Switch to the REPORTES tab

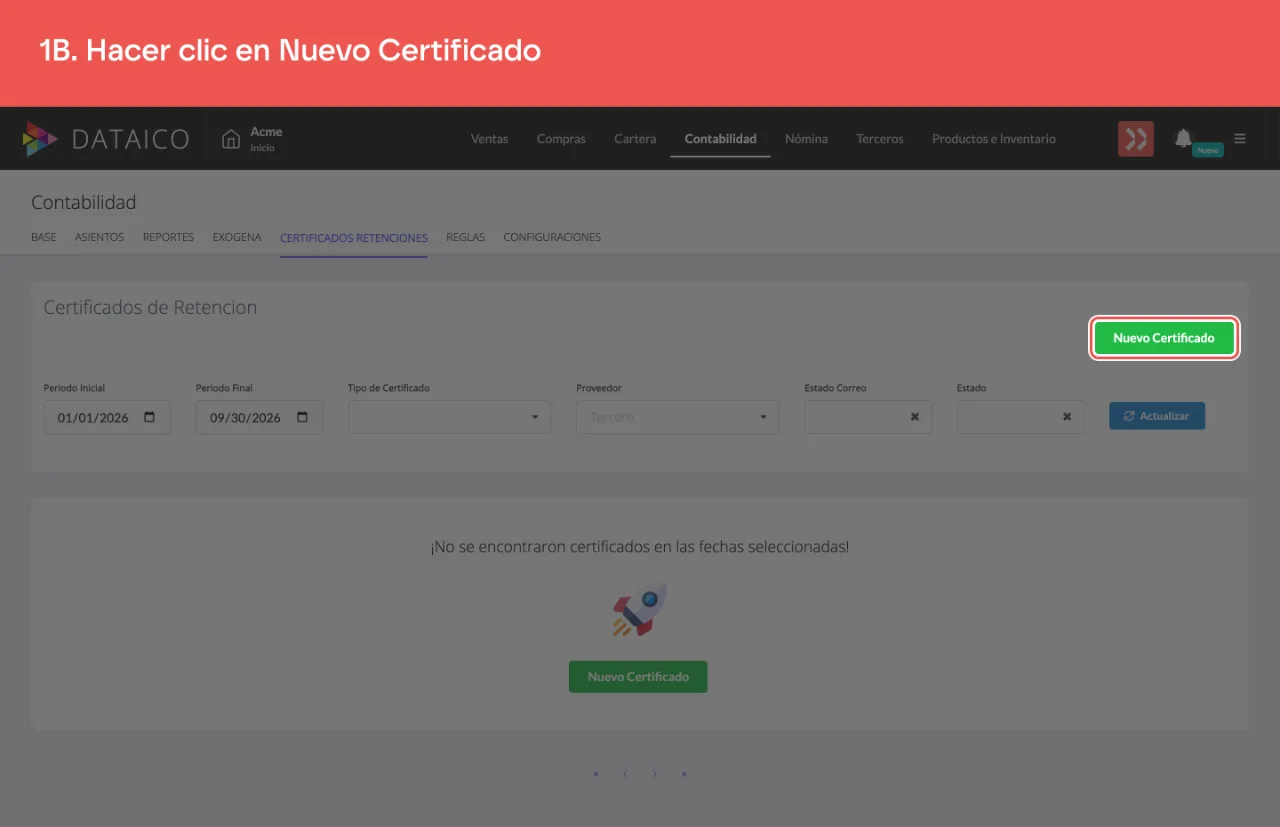[168, 238]
